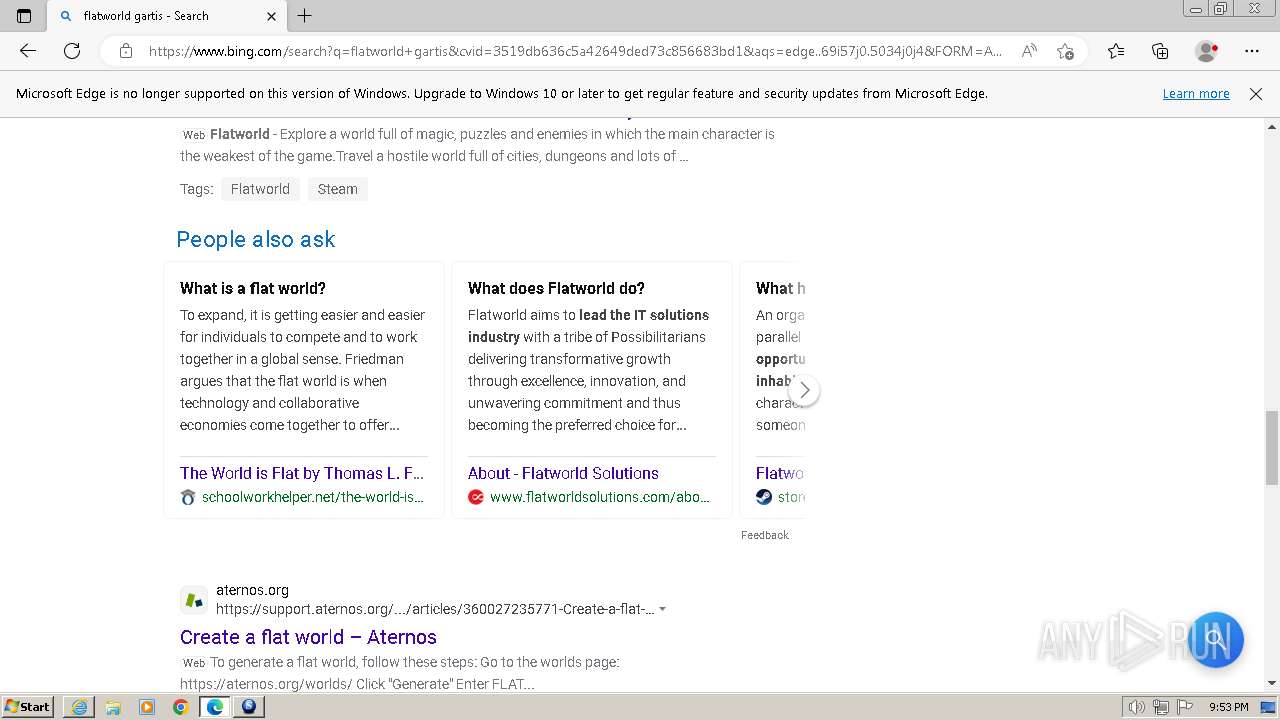Click the network tray icon
1280x720 pixels.
[1161, 707]
